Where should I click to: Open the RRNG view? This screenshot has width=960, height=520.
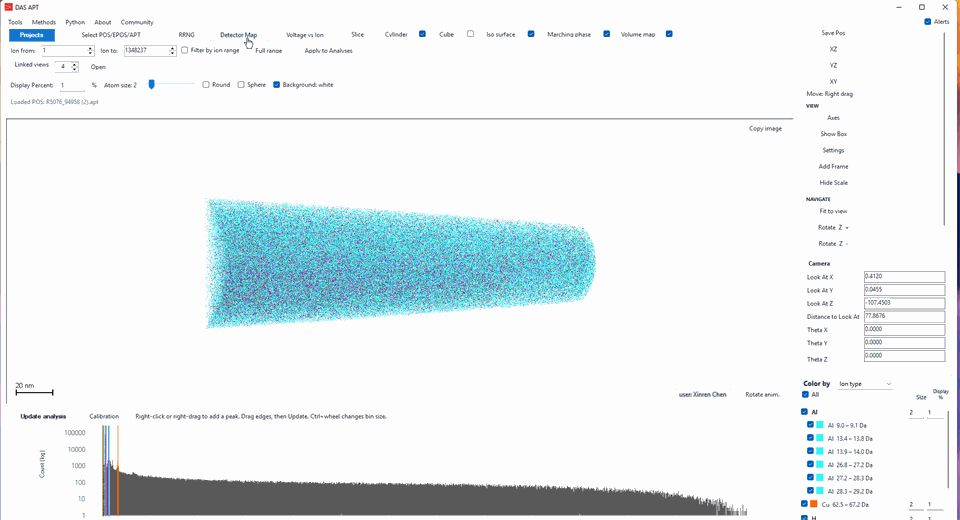pyautogui.click(x=187, y=35)
